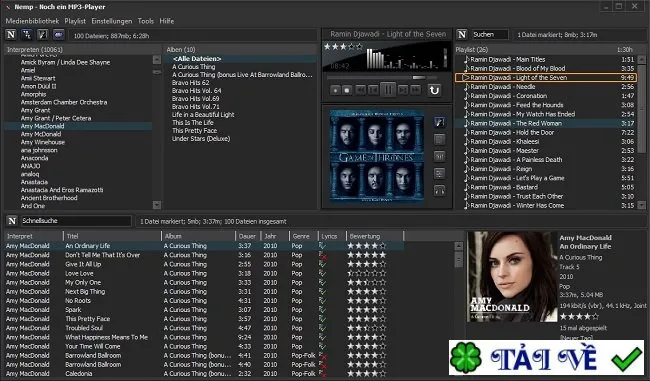Select album Bravo Hits 62

(191, 83)
